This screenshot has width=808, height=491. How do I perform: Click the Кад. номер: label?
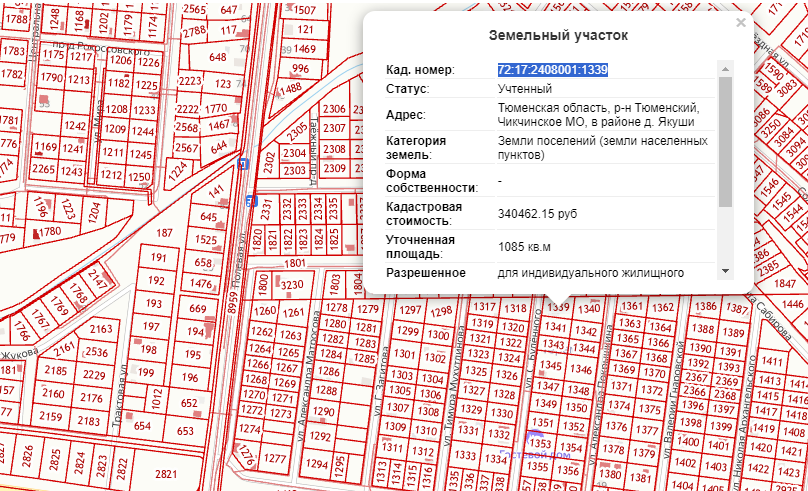click(x=420, y=70)
